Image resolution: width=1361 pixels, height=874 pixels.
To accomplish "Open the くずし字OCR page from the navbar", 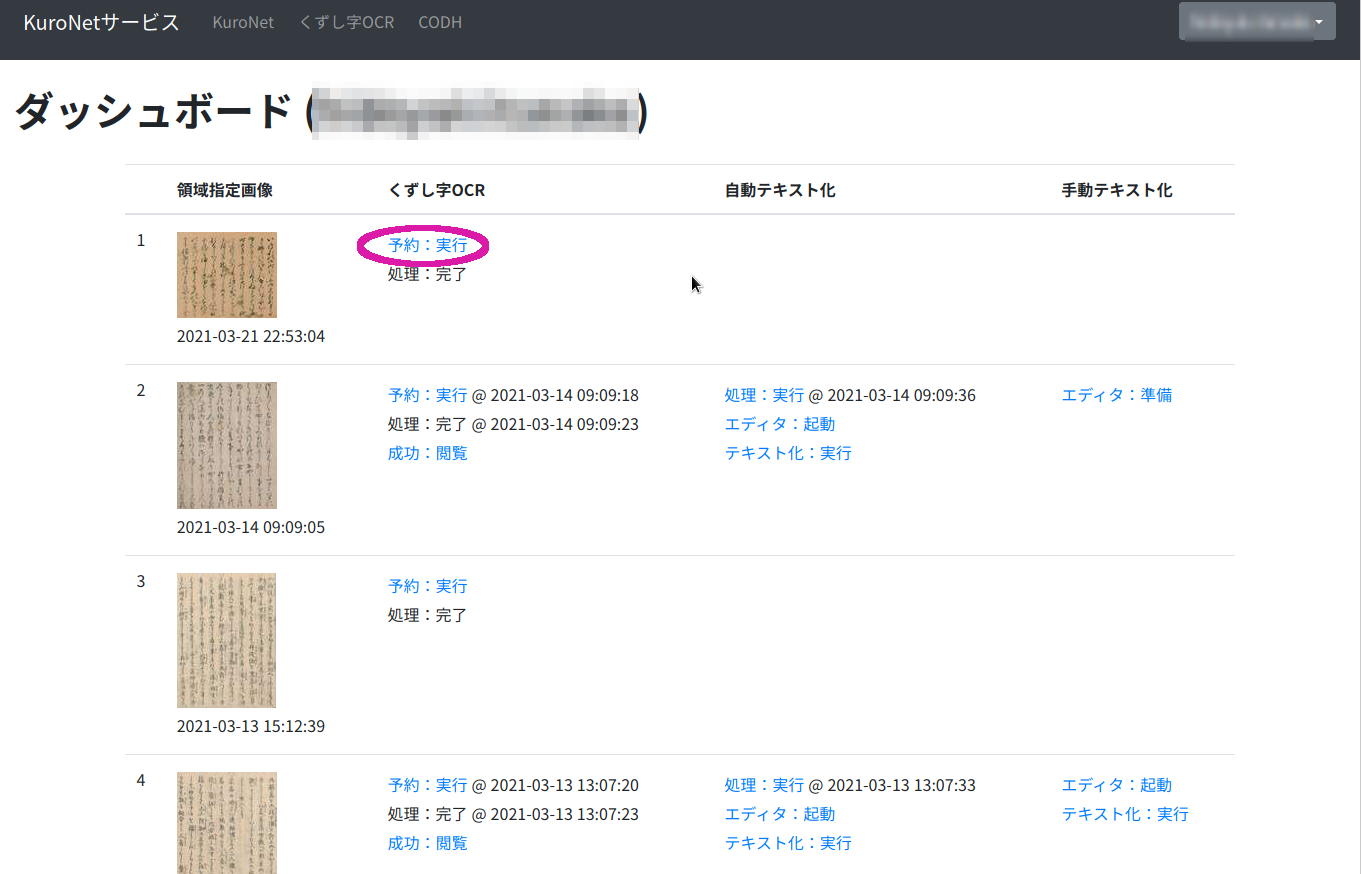I will (x=346, y=22).
